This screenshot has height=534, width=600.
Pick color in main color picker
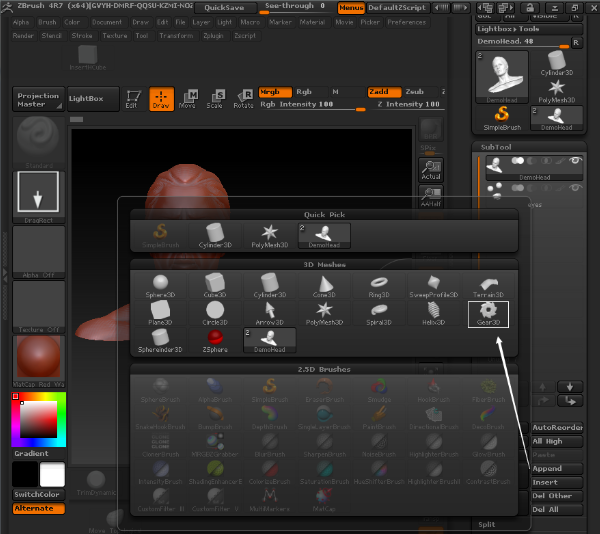(38, 420)
